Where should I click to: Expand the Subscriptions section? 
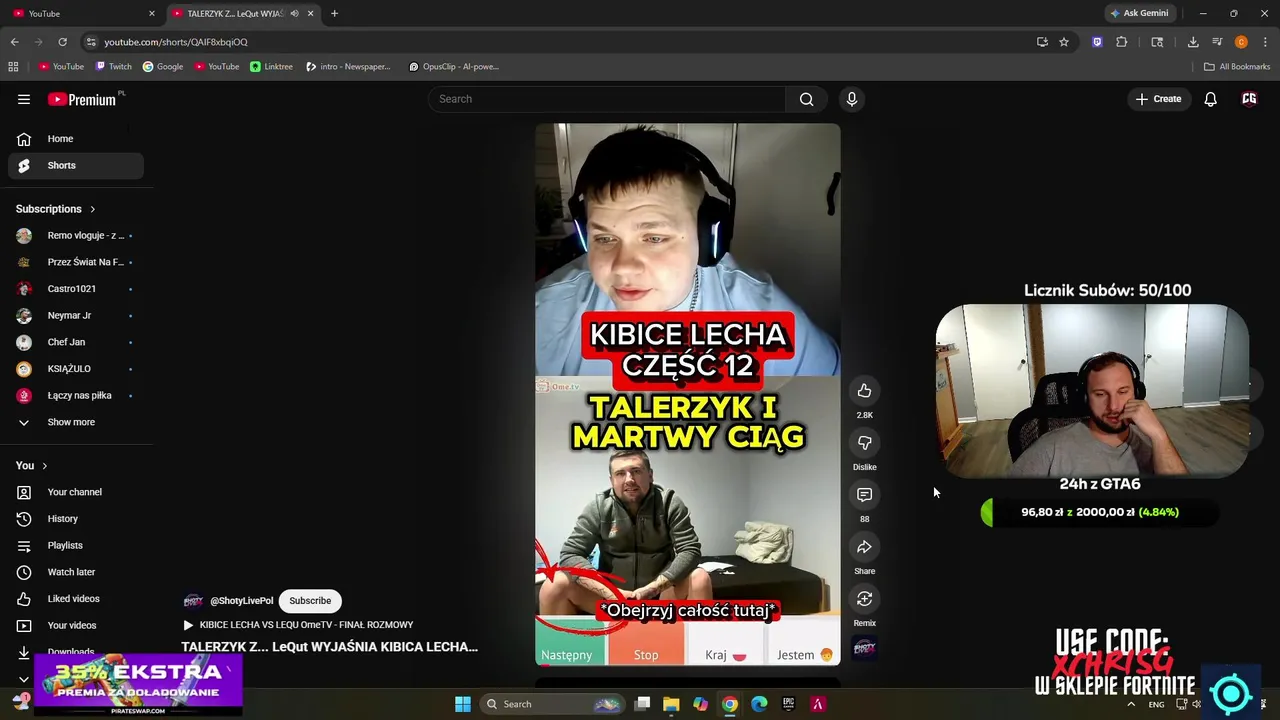click(56, 209)
